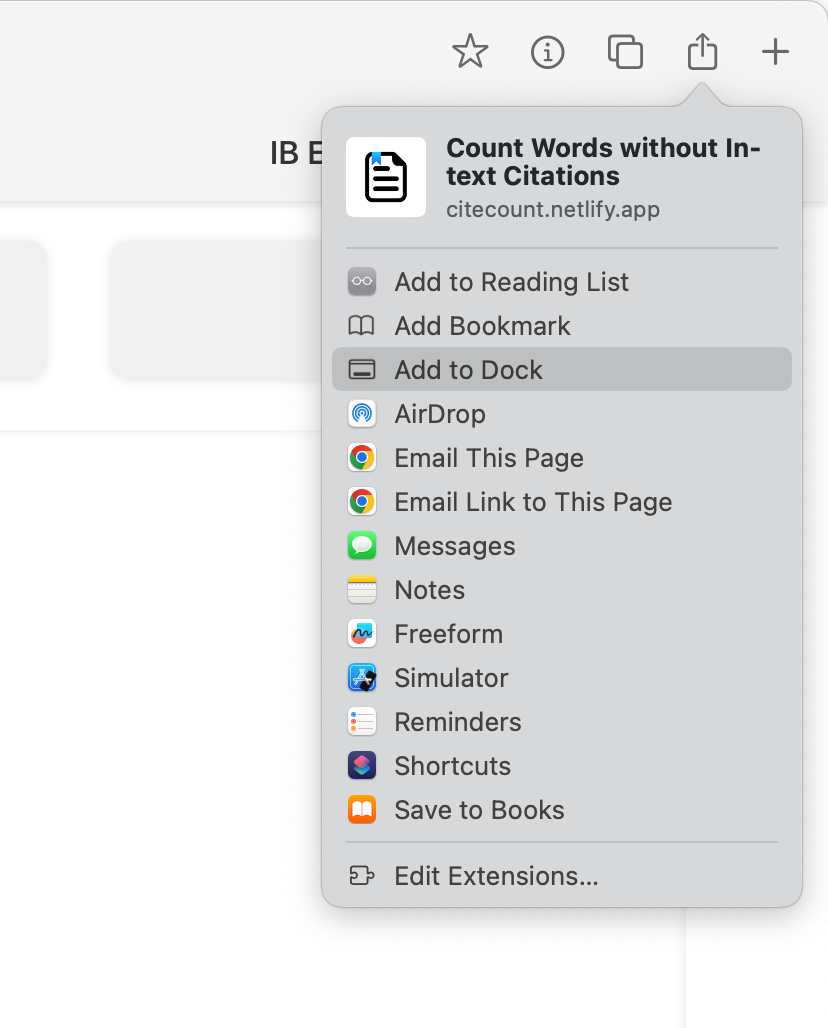Select Add Bookmark menu entry
828x1028 pixels.
pyautogui.click(x=562, y=326)
